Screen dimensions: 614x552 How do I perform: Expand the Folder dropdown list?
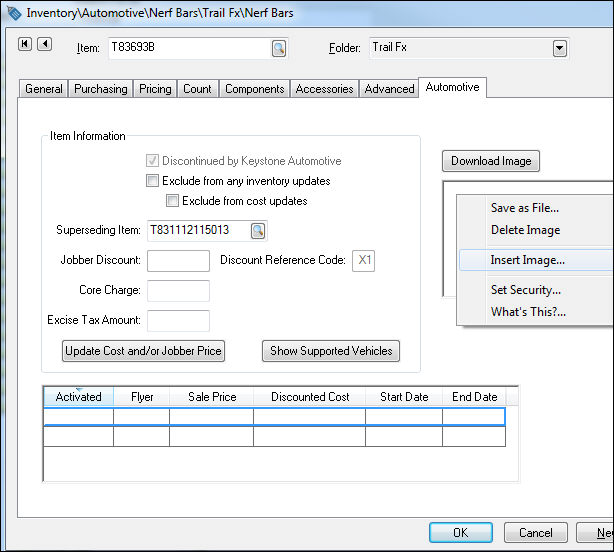click(559, 48)
